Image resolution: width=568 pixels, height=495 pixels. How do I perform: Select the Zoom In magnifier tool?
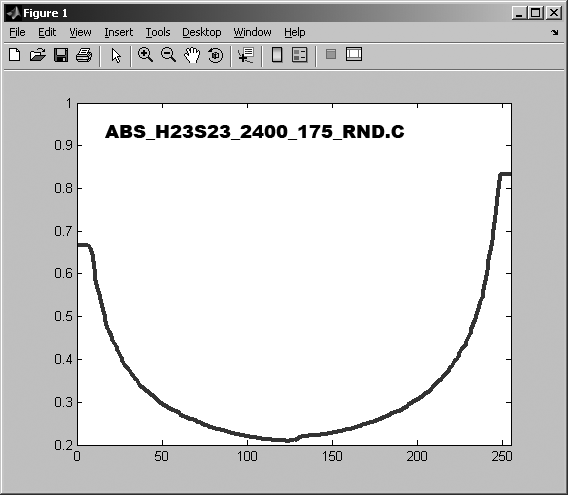tap(145, 55)
